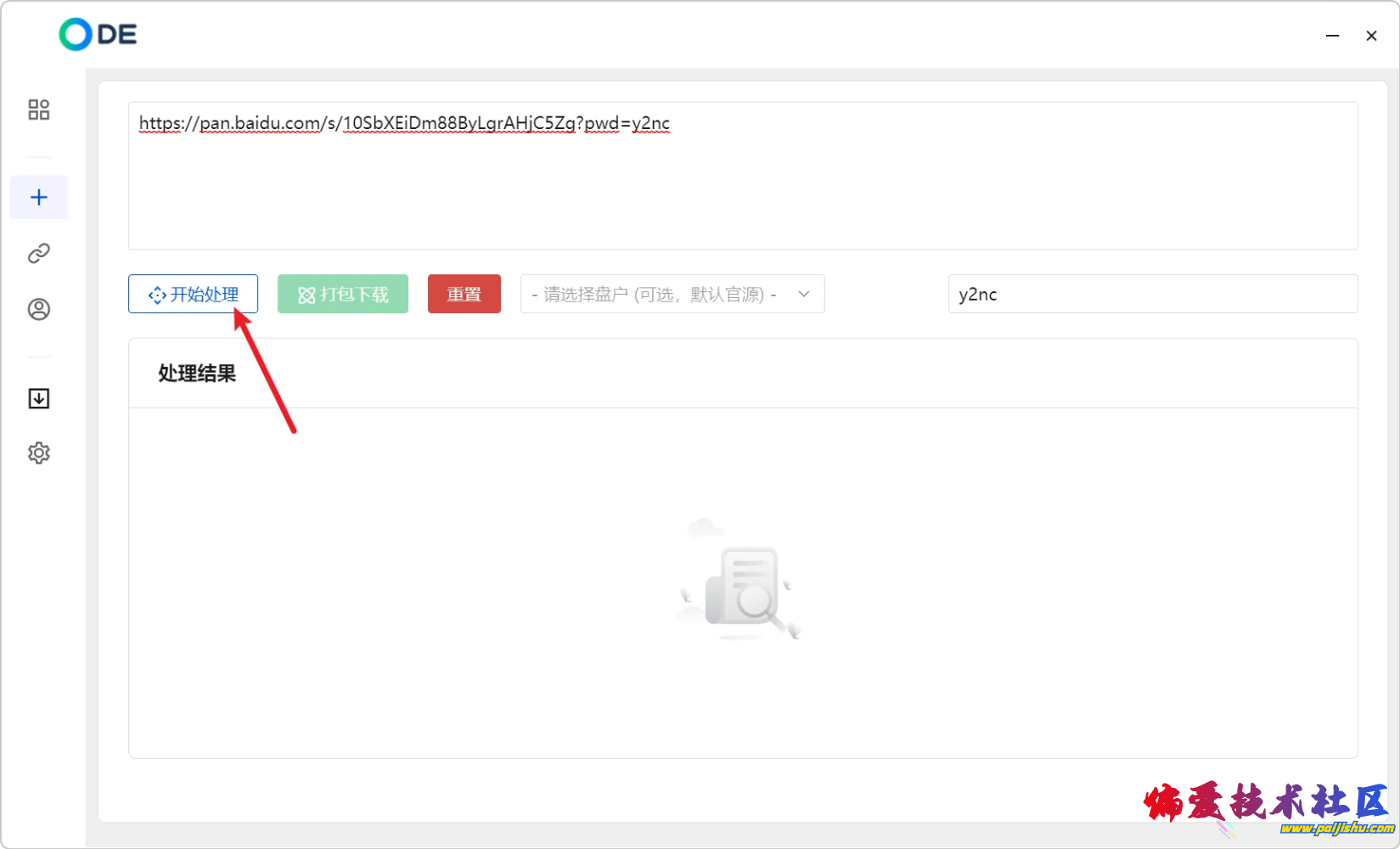Open the settings gear in sidebar

[39, 453]
